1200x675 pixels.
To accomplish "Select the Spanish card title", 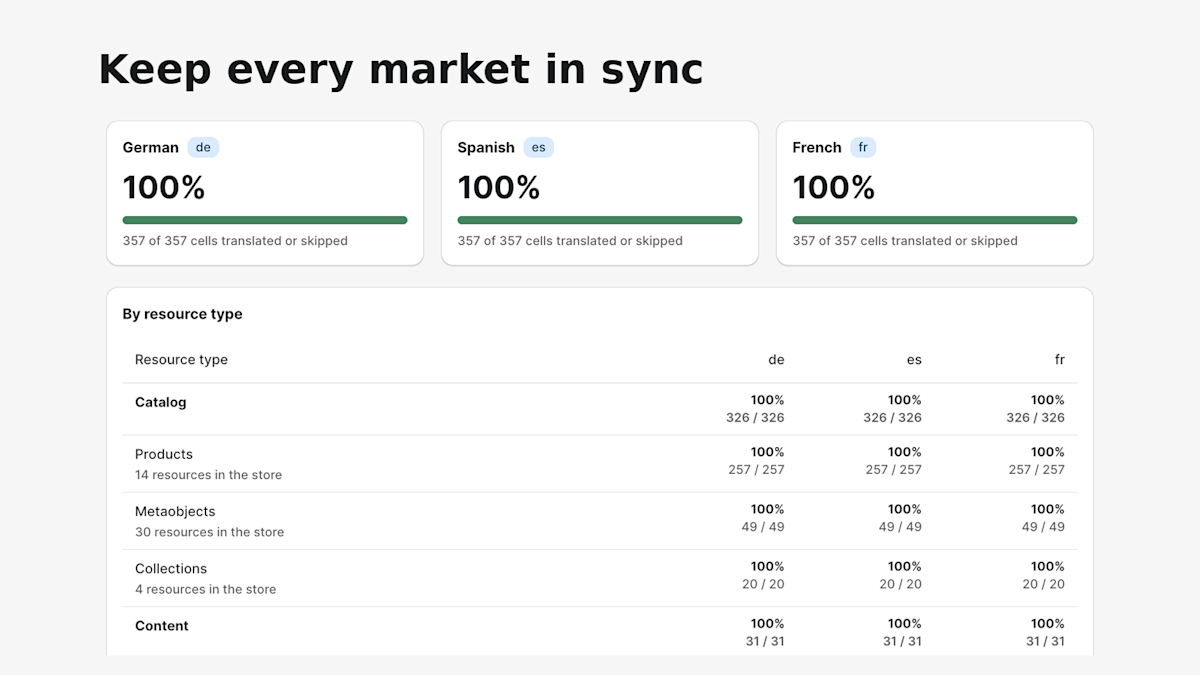I will [486, 147].
